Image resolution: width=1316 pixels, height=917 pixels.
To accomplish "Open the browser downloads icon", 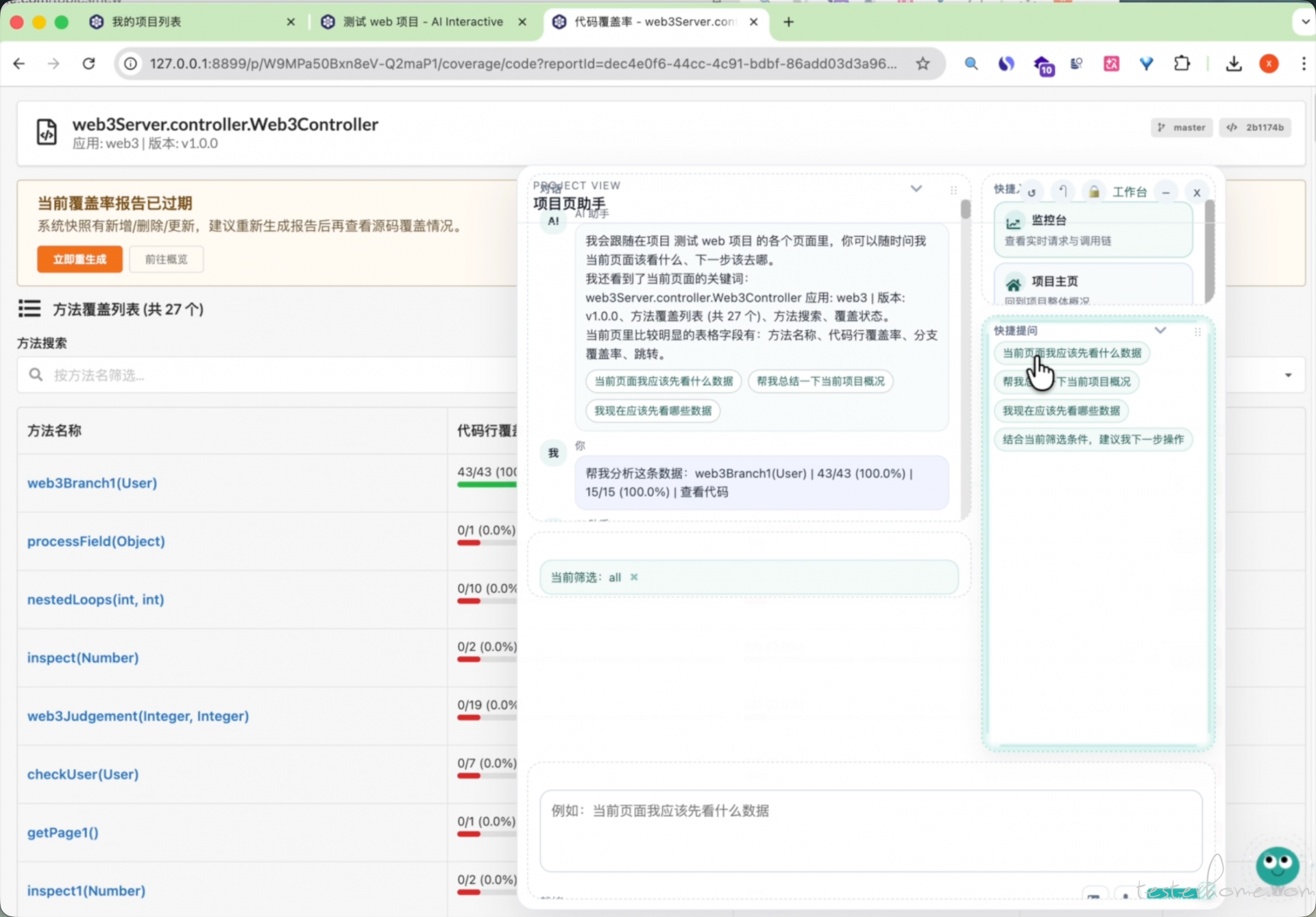I will coord(1234,64).
